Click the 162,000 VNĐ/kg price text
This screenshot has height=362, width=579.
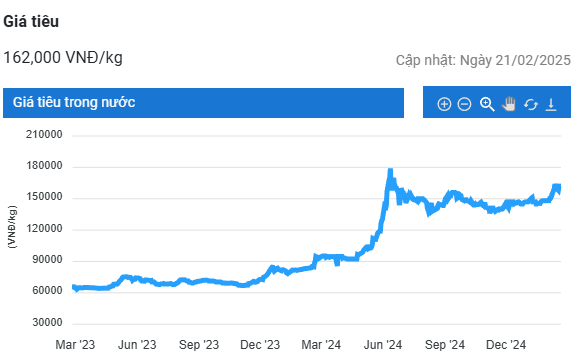tap(63, 58)
